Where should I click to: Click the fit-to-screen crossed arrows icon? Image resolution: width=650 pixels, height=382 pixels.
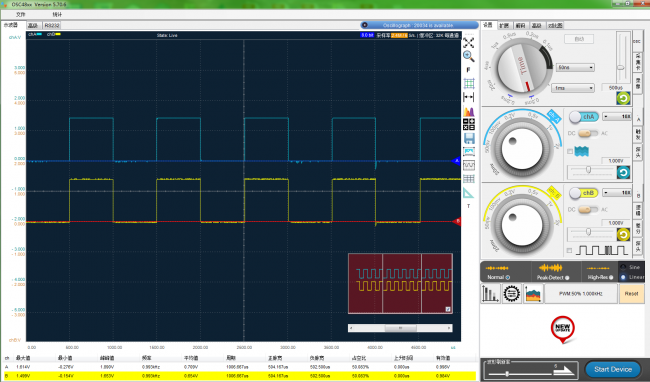click(x=468, y=43)
